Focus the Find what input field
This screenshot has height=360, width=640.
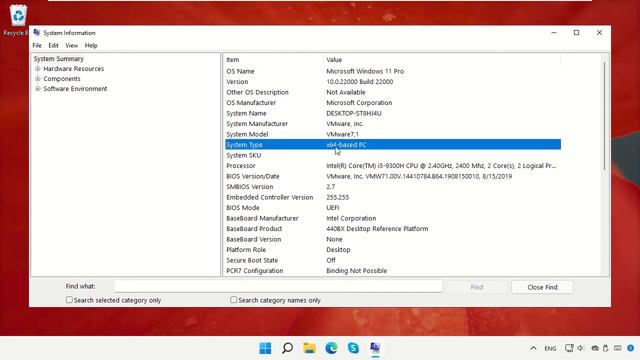click(278, 286)
